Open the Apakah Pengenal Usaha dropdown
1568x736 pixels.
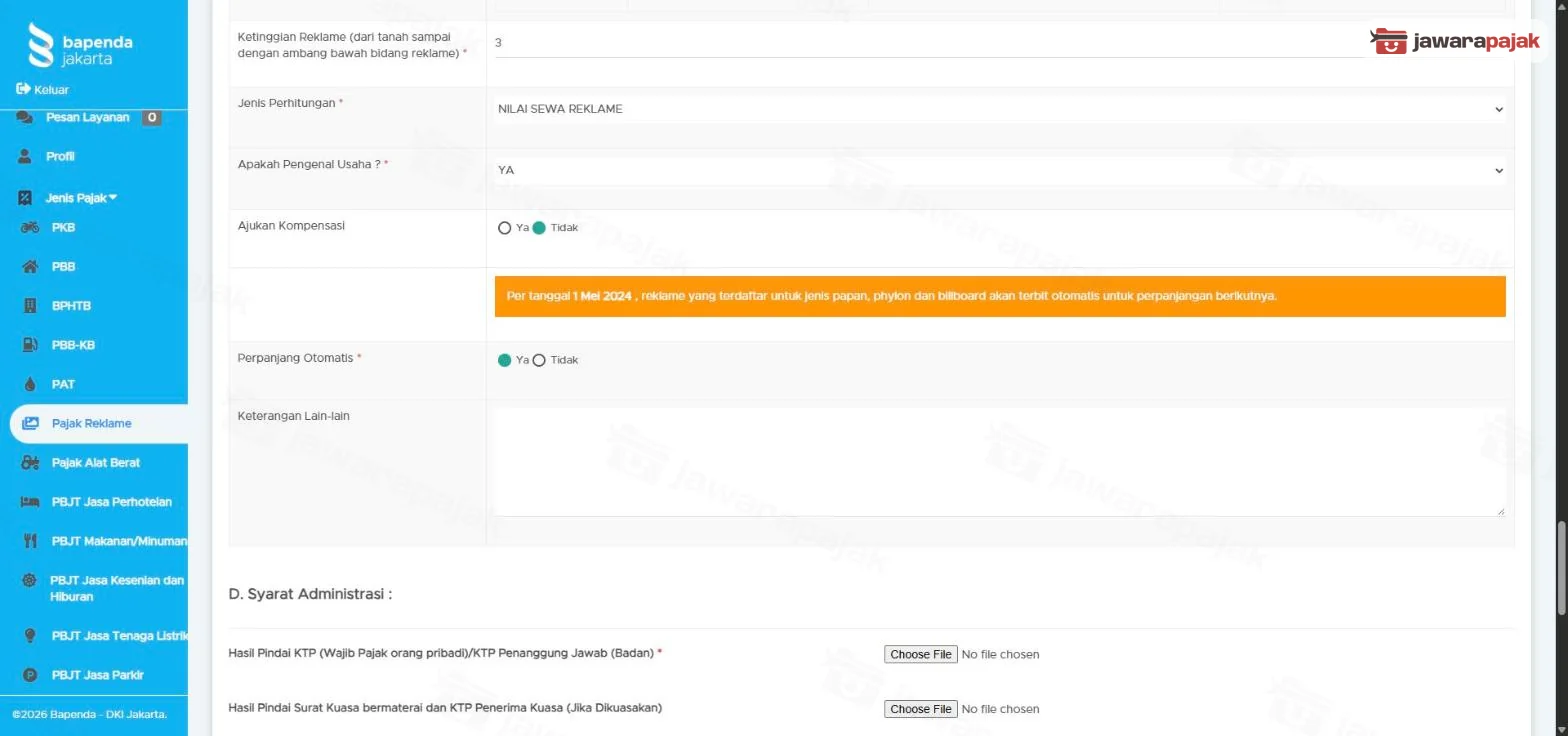click(1000, 170)
